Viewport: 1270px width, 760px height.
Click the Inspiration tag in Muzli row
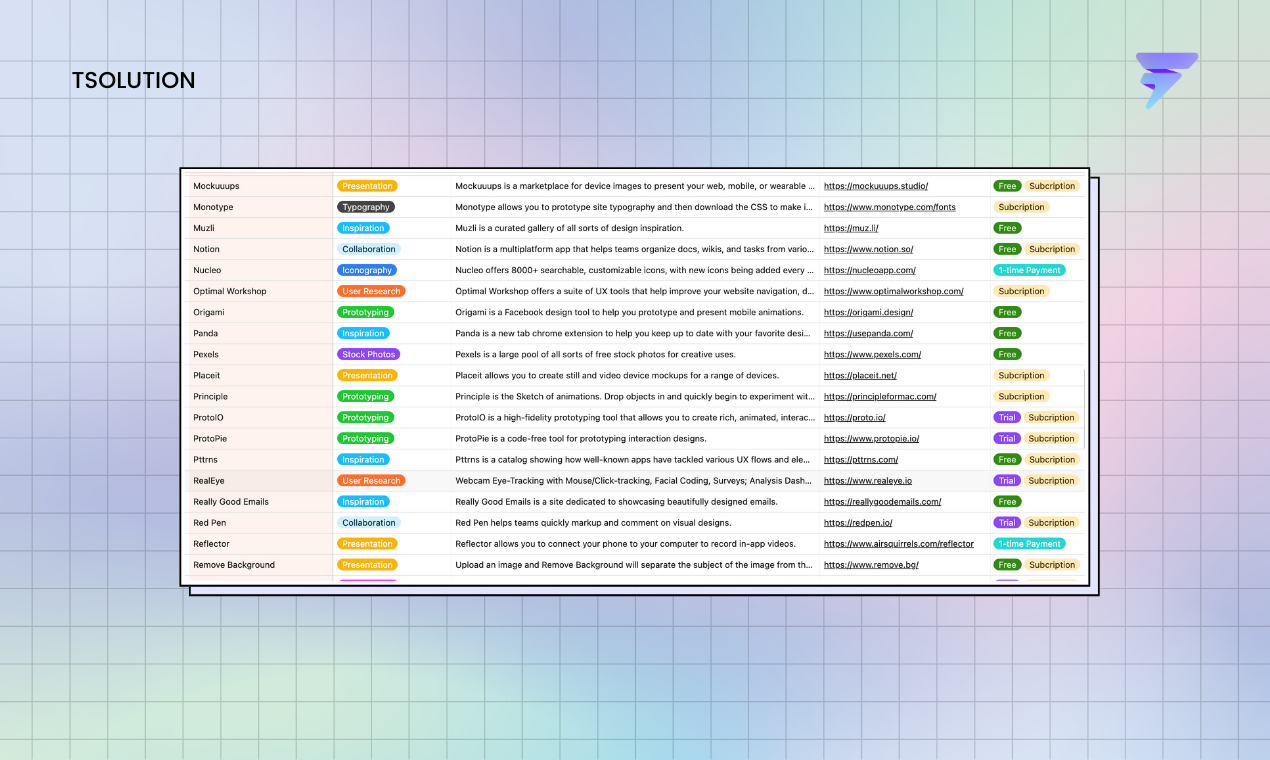tap(363, 228)
